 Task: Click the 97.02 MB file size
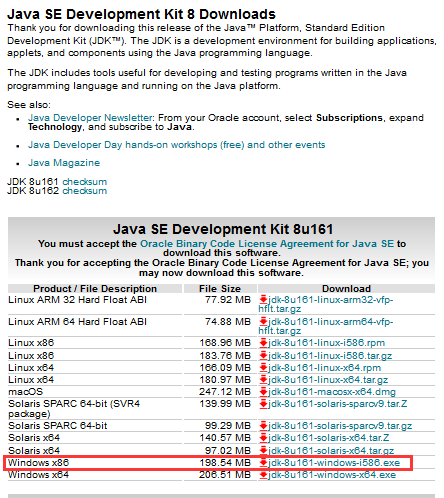(228, 451)
